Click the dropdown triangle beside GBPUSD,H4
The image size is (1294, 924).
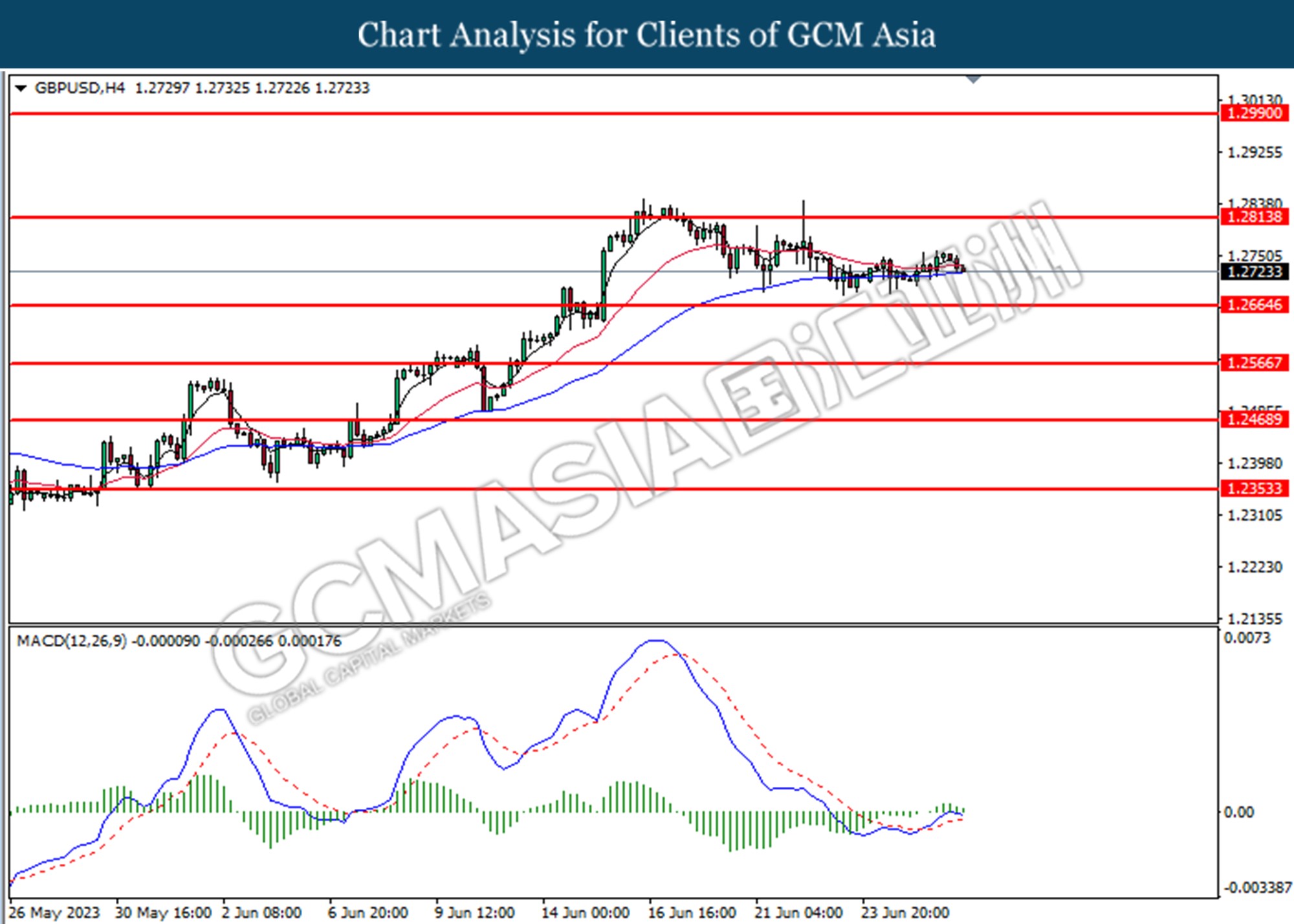21,88
